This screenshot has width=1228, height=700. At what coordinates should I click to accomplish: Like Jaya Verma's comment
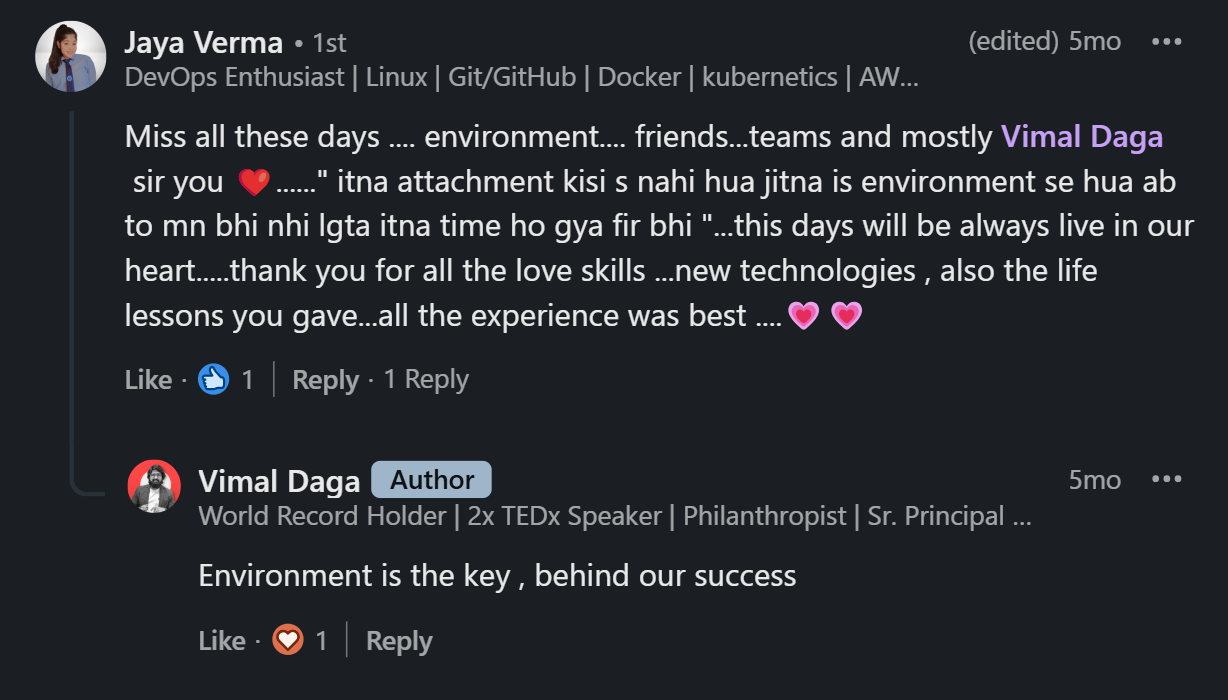(x=148, y=380)
